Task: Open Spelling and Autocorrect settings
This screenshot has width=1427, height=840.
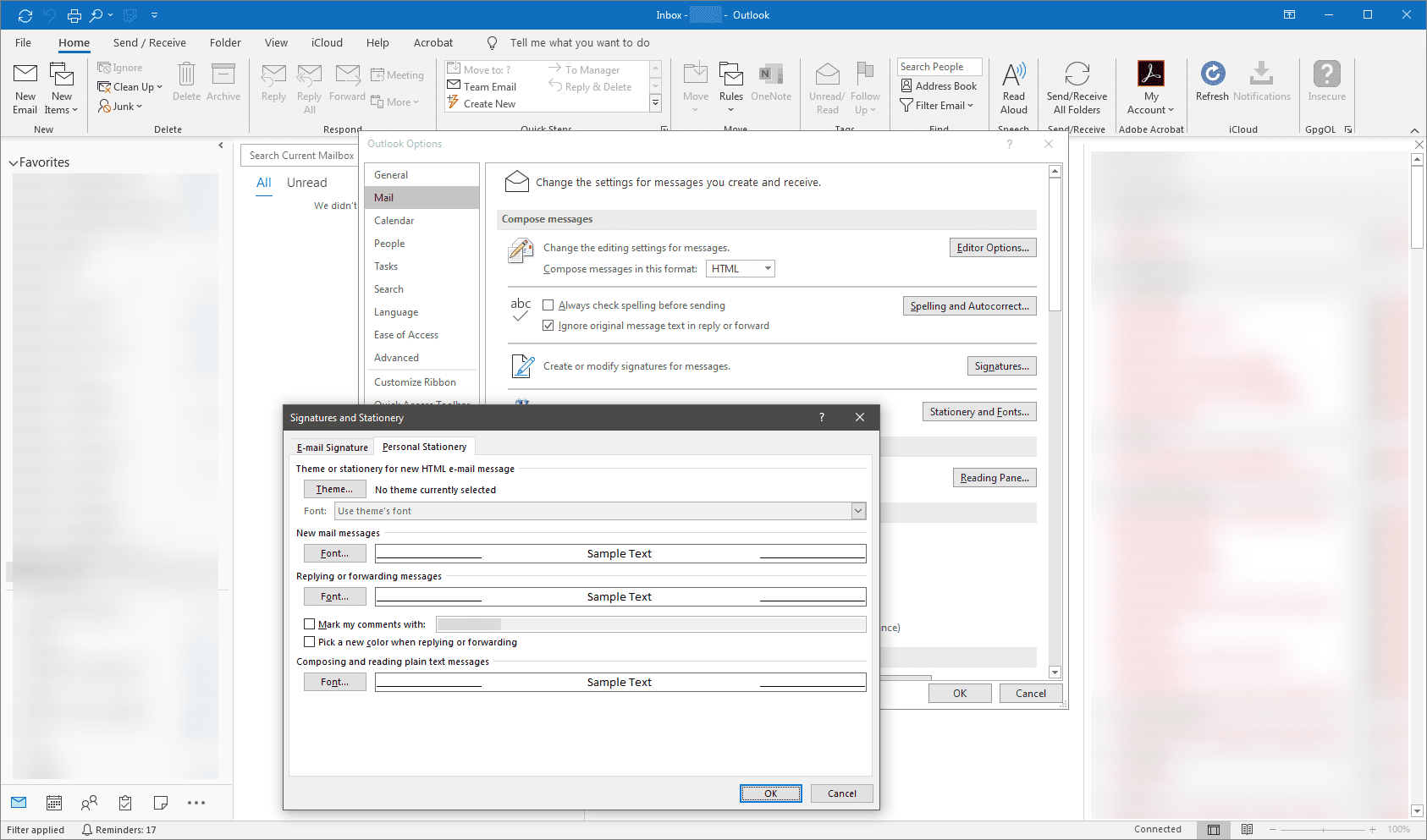Action: pyautogui.click(x=969, y=306)
